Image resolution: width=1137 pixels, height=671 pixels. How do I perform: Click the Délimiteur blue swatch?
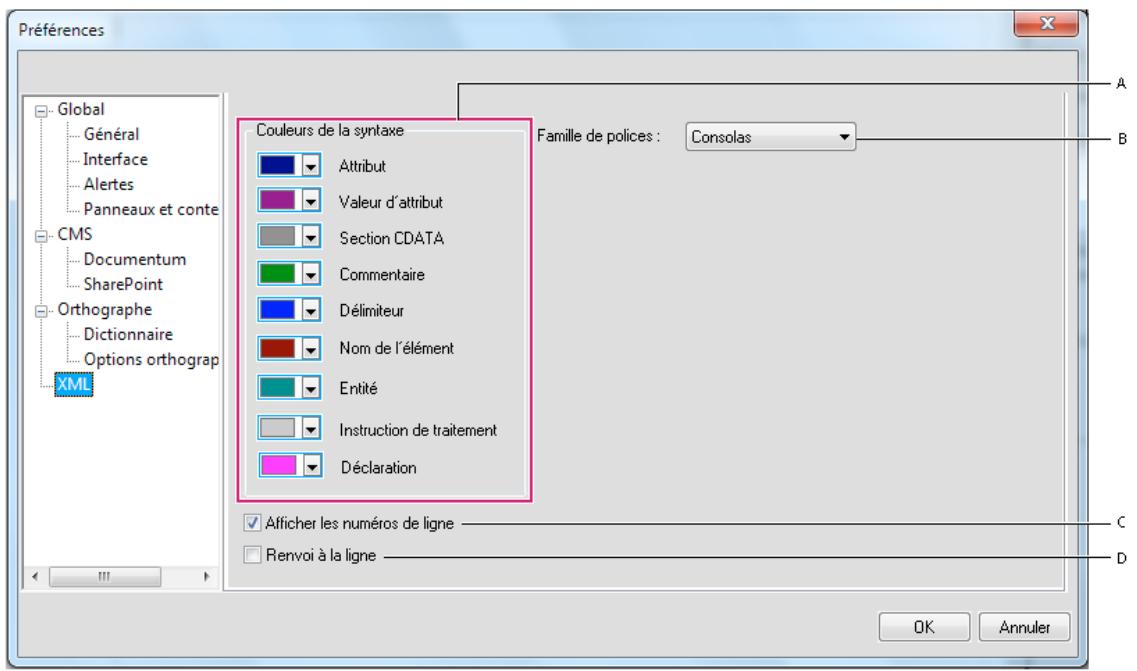pyautogui.click(x=278, y=310)
